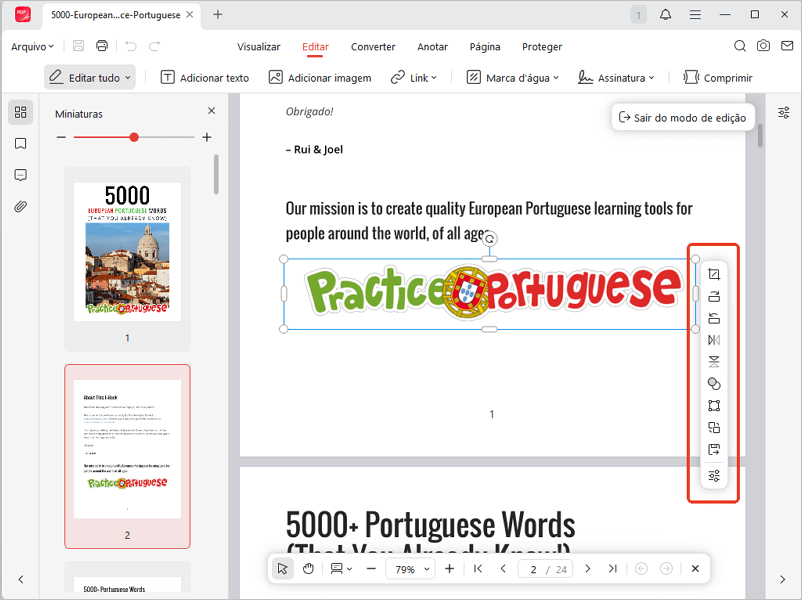Select the Hand tool in the bottom toolbar
The width and height of the screenshot is (802, 600).
308,568
